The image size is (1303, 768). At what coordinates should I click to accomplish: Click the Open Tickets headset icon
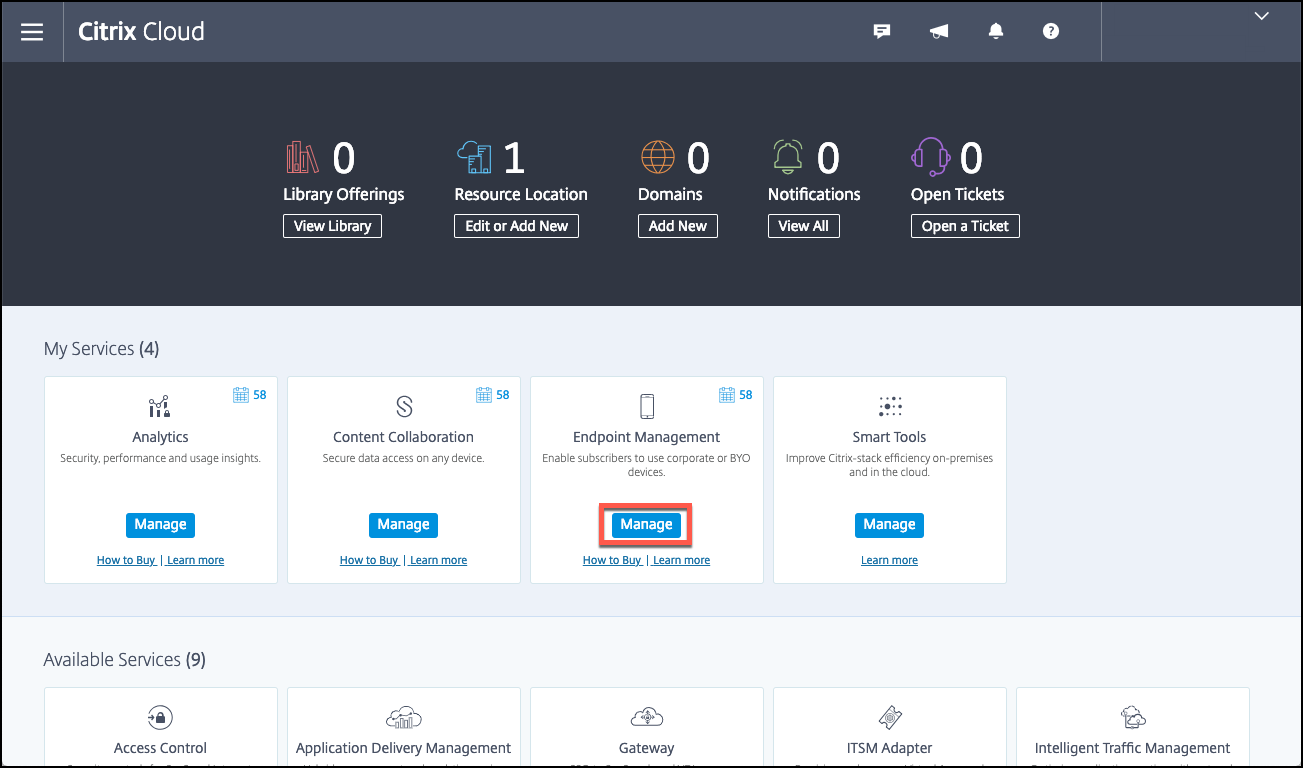tap(931, 157)
